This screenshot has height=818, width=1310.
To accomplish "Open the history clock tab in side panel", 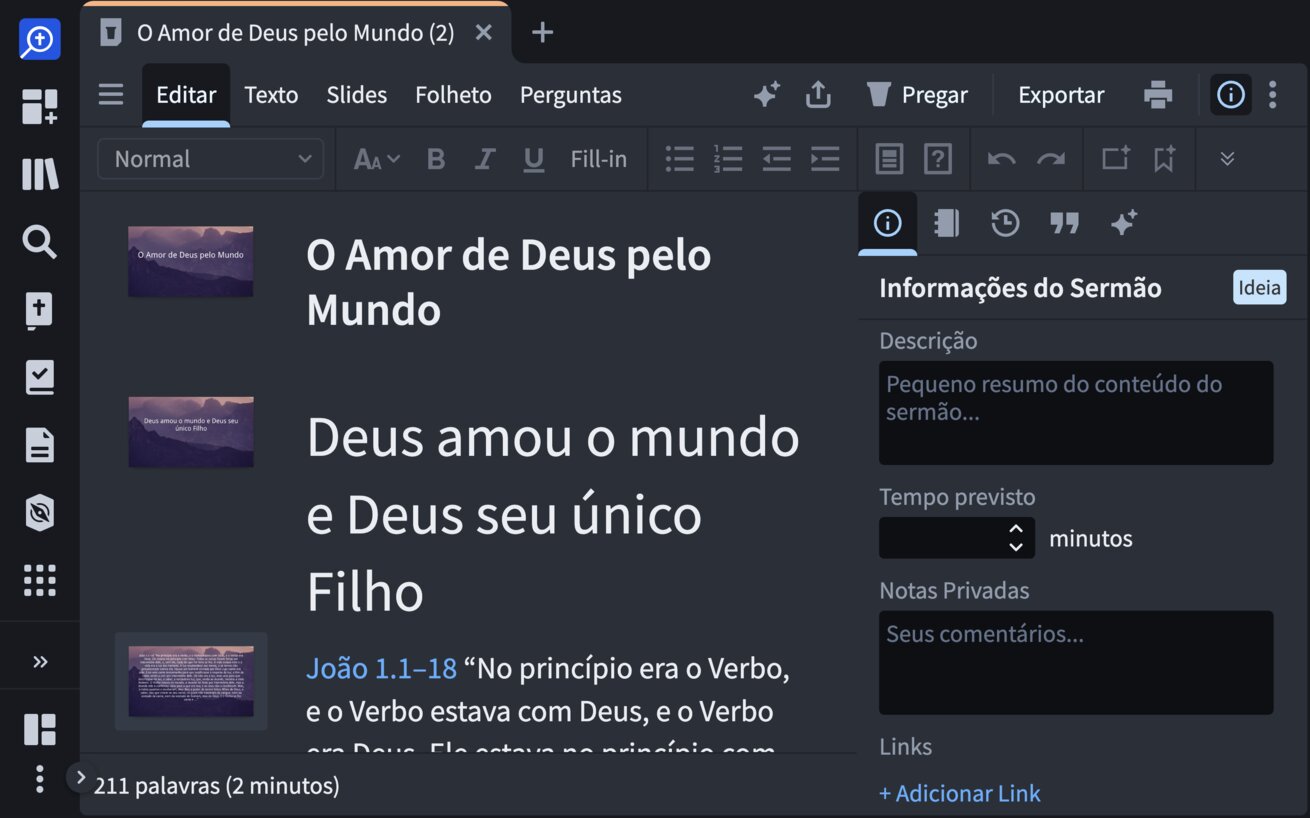I will (1005, 223).
